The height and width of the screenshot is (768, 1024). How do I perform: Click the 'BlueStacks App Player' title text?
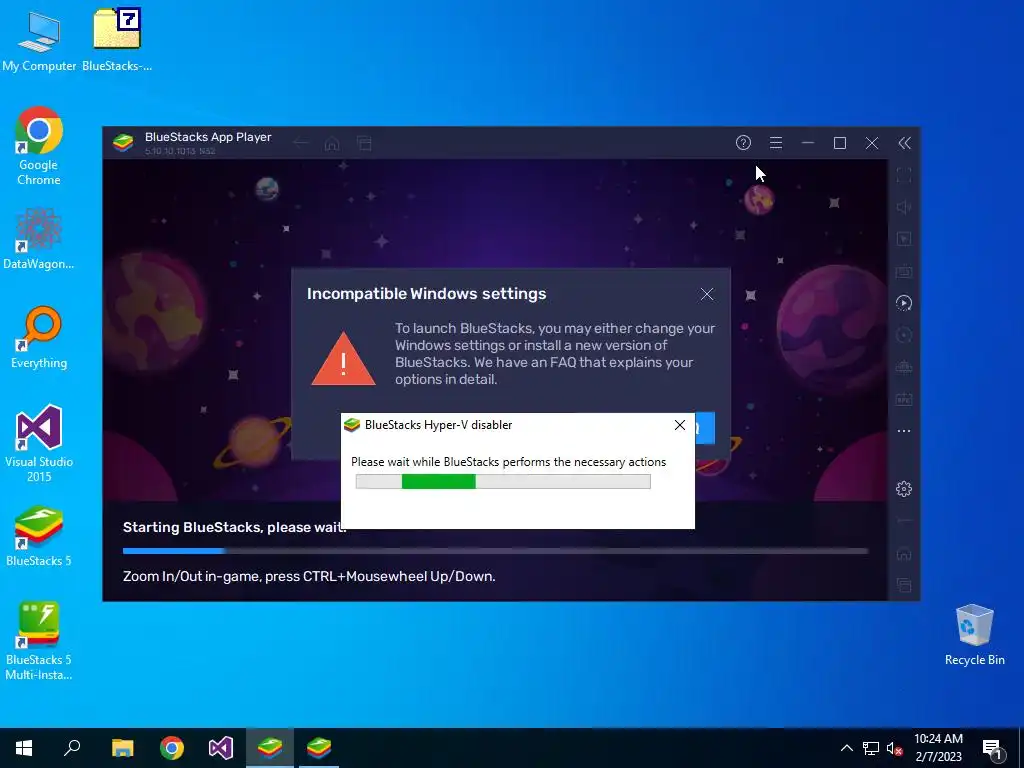coord(208,137)
